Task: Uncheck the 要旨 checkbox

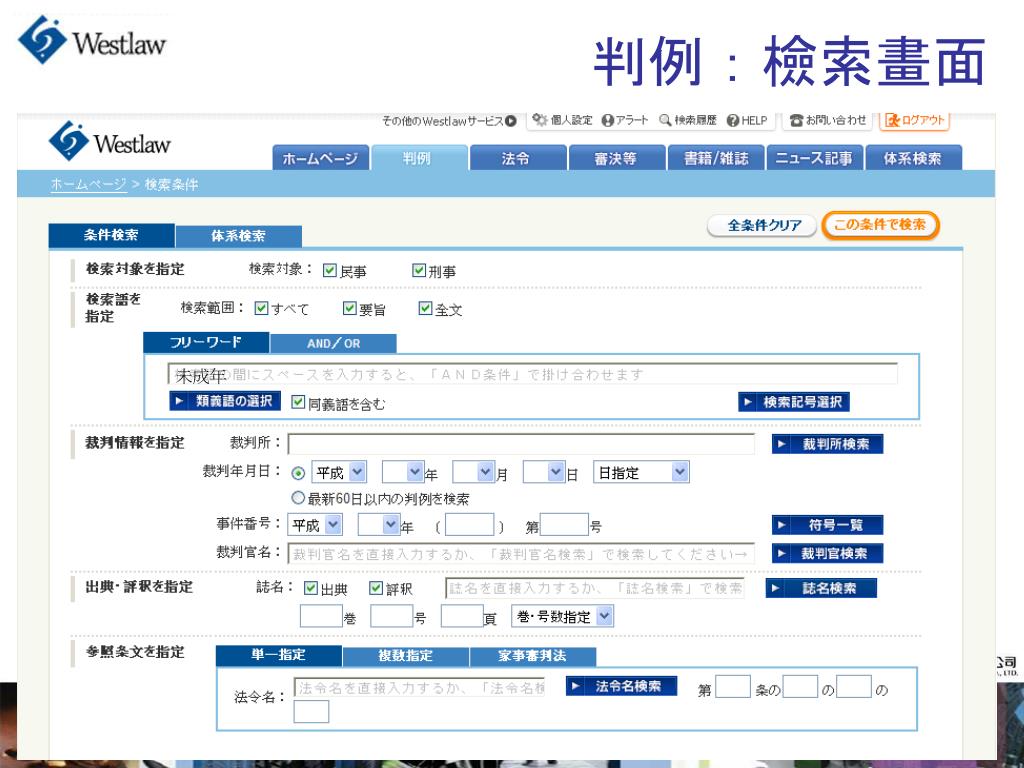Action: coord(350,308)
